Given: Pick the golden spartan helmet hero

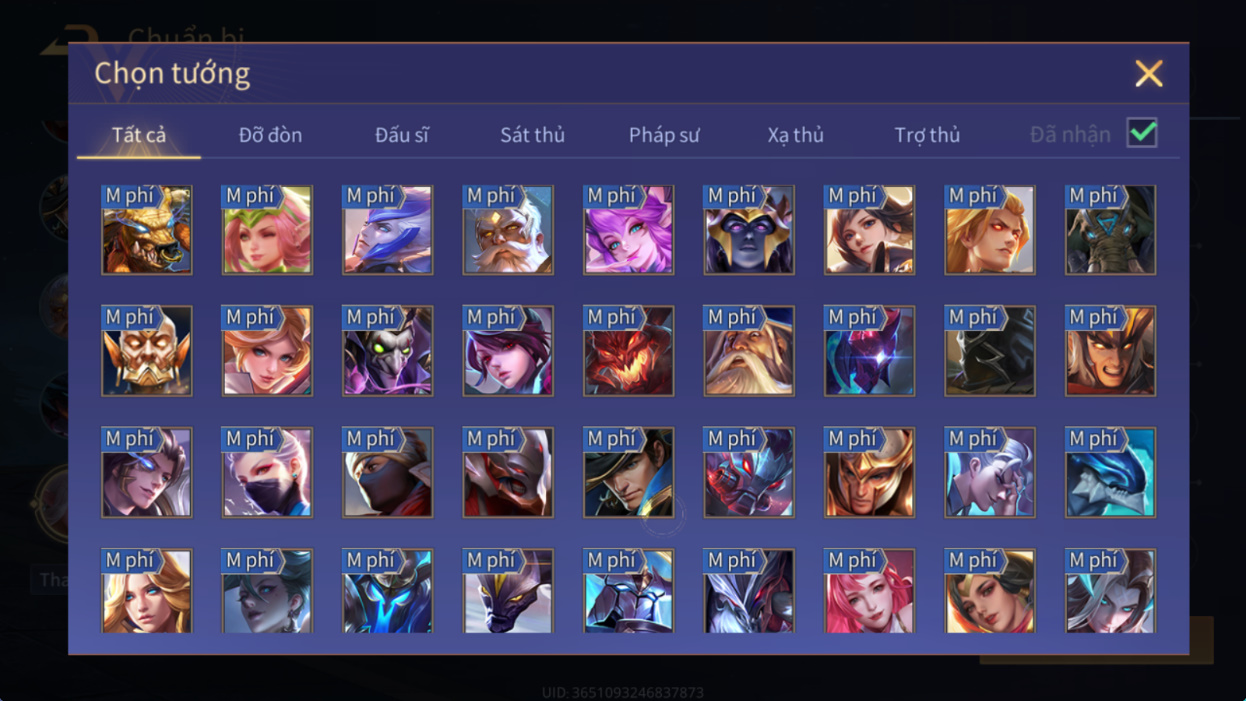Looking at the screenshot, I should [870, 472].
